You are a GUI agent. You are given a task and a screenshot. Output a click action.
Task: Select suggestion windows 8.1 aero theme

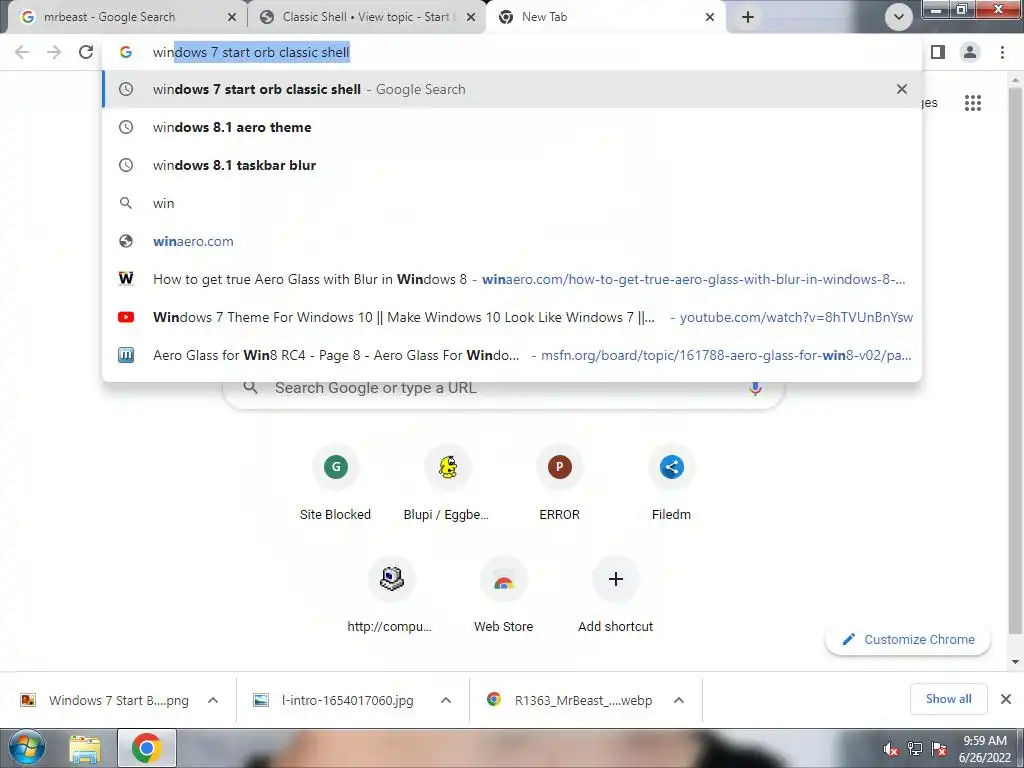point(512,127)
